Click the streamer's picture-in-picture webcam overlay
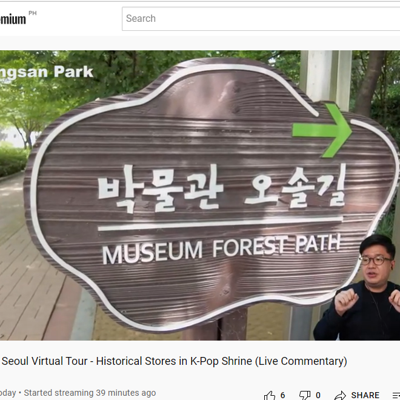Screen dimensions: 400x400 (357, 287)
